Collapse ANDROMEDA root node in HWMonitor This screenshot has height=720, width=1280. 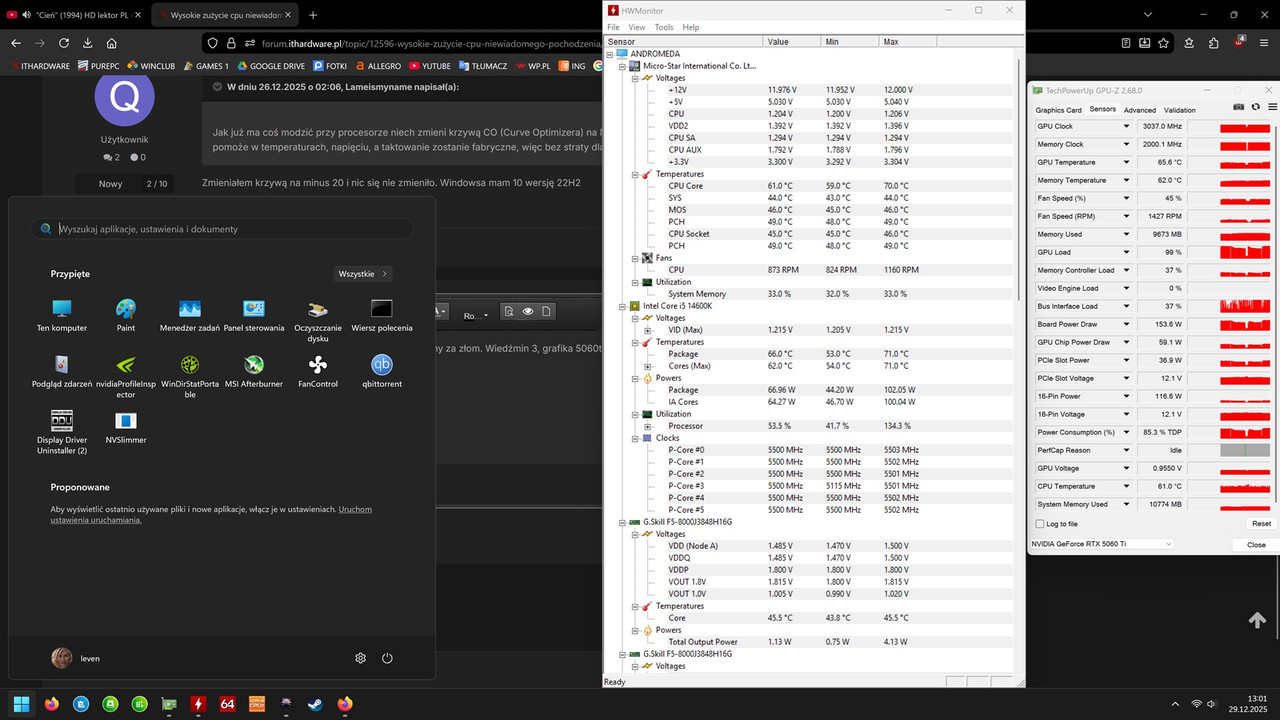[x=611, y=54]
